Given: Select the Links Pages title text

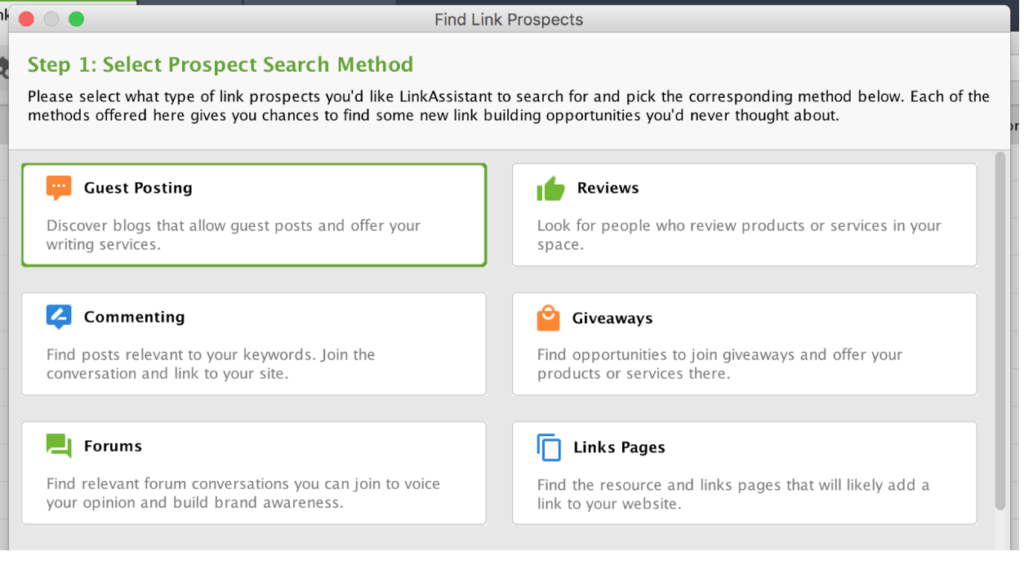Looking at the screenshot, I should click(619, 447).
